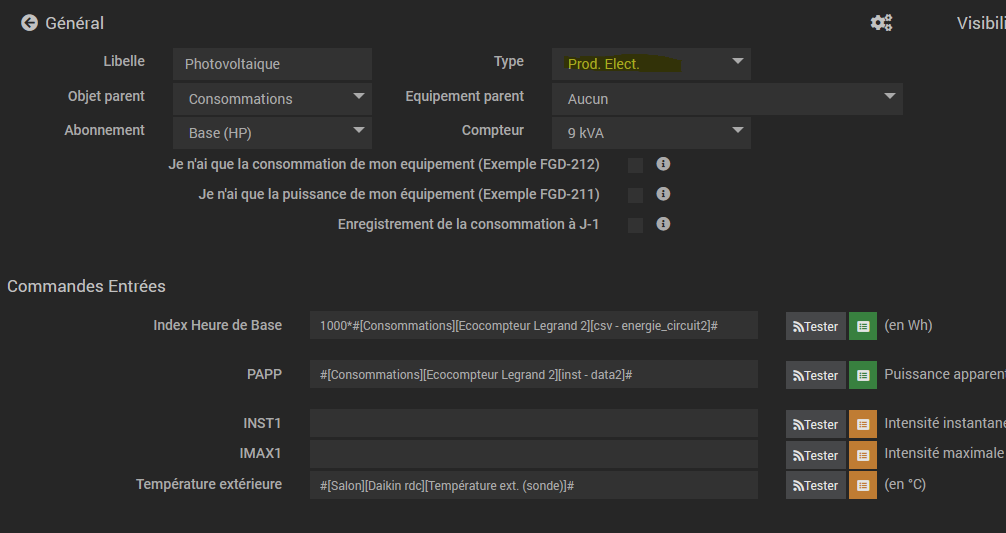Click orange list icon for INST1

click(x=863, y=424)
